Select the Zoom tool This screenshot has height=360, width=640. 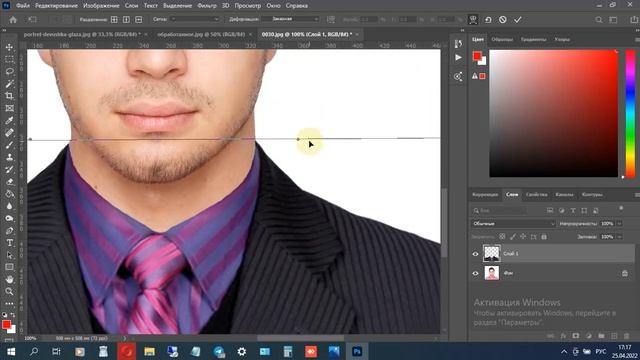[x=9, y=291]
